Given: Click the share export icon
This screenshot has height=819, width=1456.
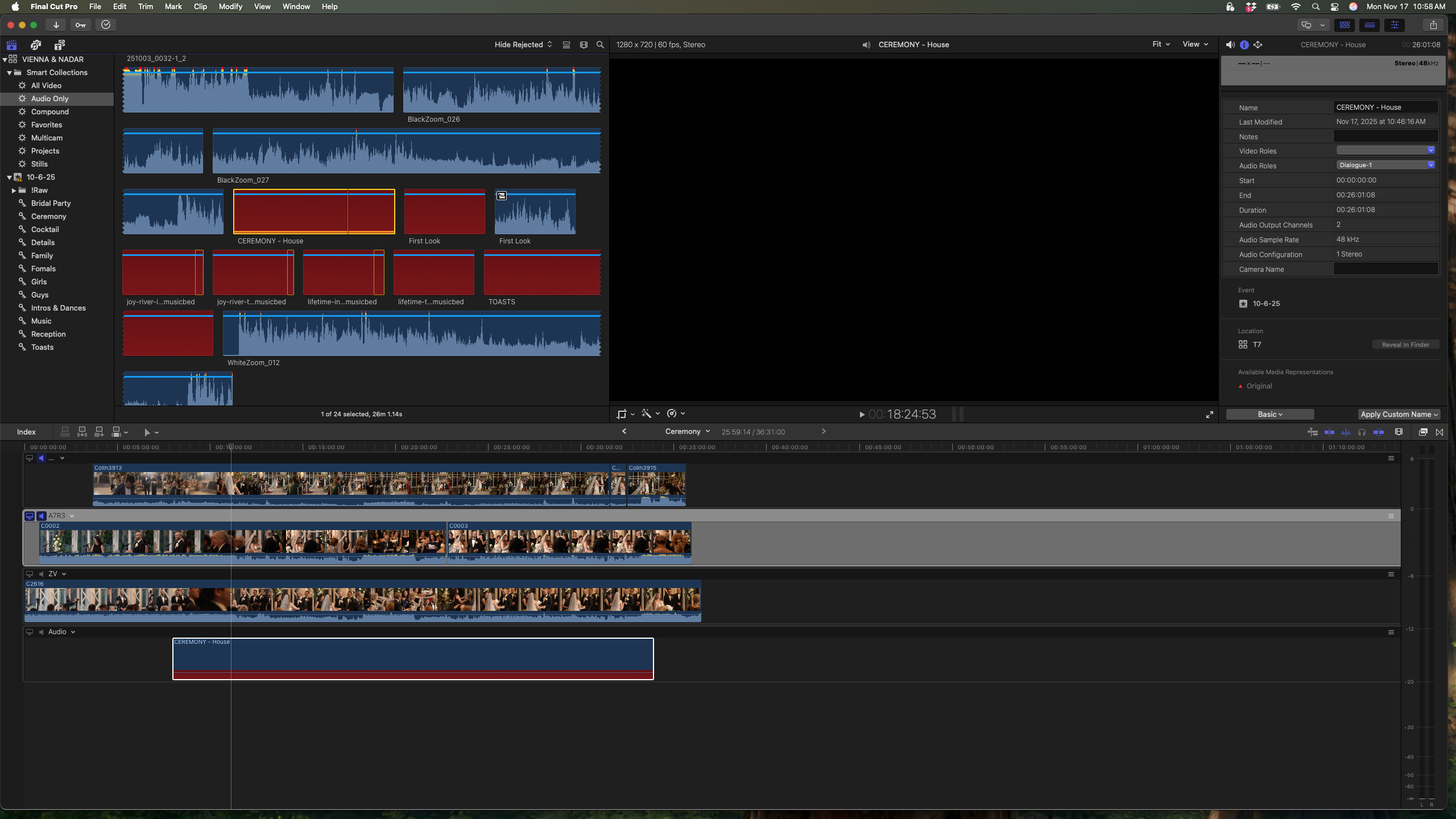Looking at the screenshot, I should (x=1433, y=25).
